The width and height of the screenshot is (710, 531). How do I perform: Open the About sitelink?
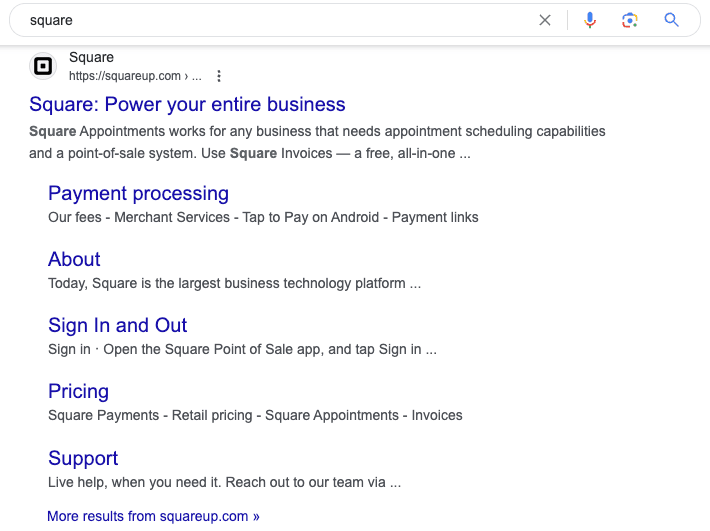[74, 259]
